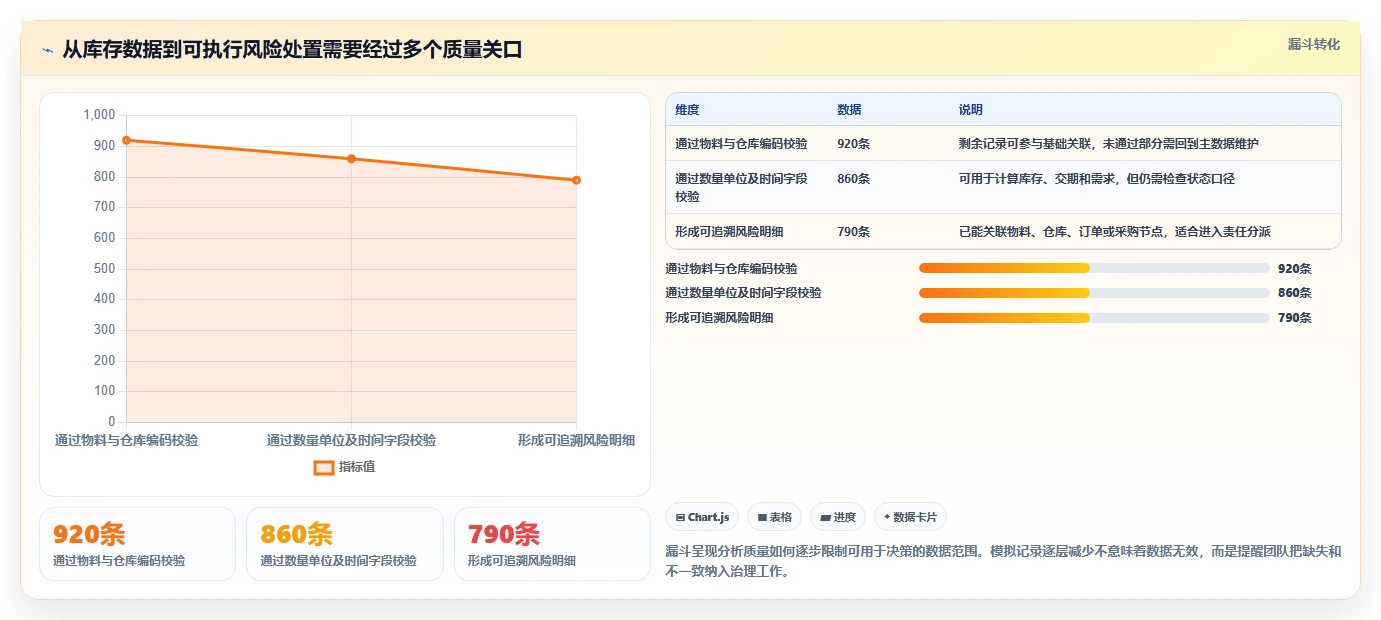Screen dimensions: 1381x620
Task: Select the 数据卡片 tag chip
Action: coord(910,517)
